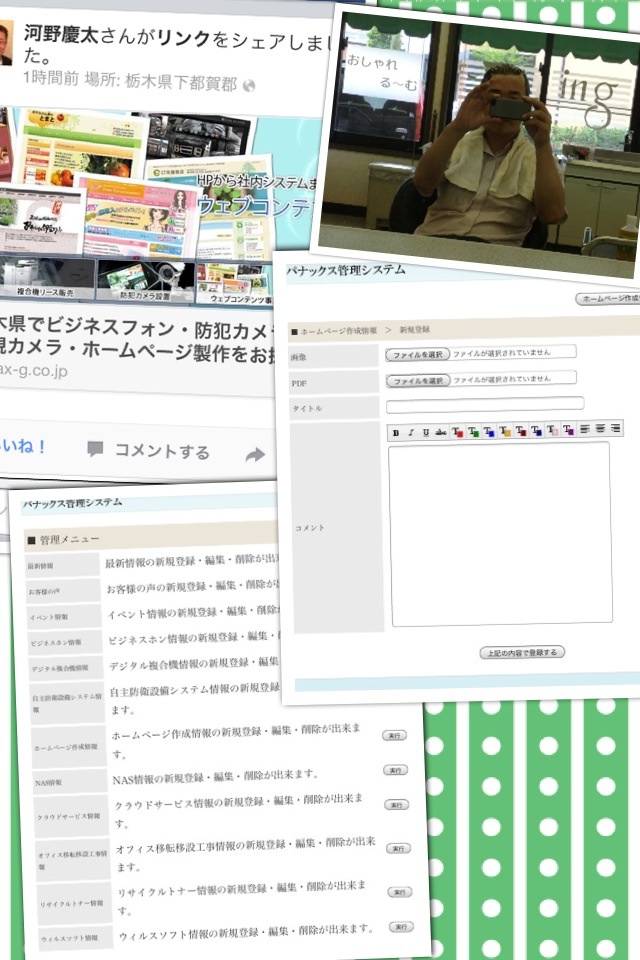The height and width of the screenshot is (960, 640).
Task: Select the お客様の声 menu cell
Action: tap(64, 591)
